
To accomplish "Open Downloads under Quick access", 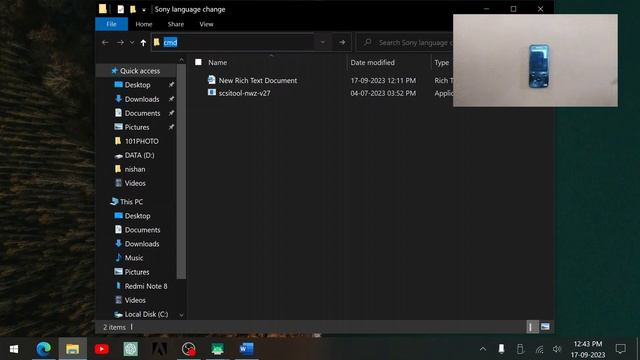I will [x=142, y=99].
